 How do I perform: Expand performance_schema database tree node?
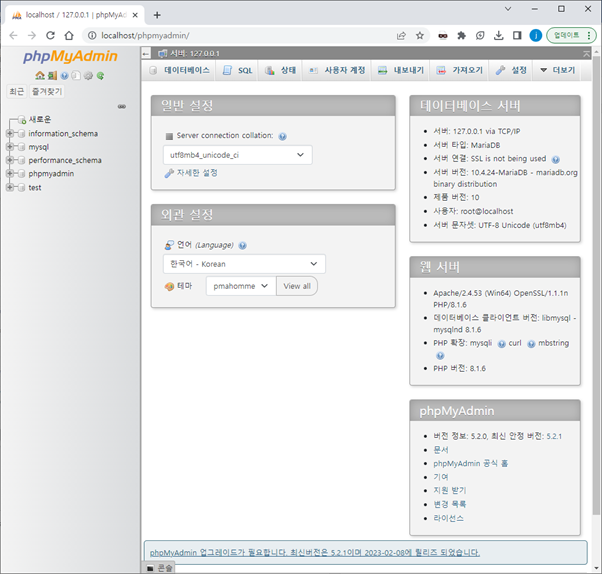(10, 160)
